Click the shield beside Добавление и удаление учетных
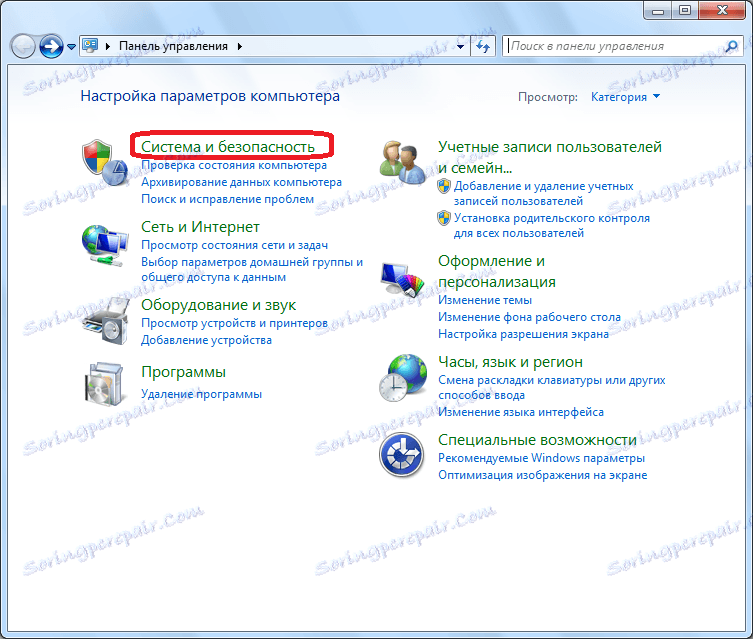The image size is (753, 639). coord(444,186)
